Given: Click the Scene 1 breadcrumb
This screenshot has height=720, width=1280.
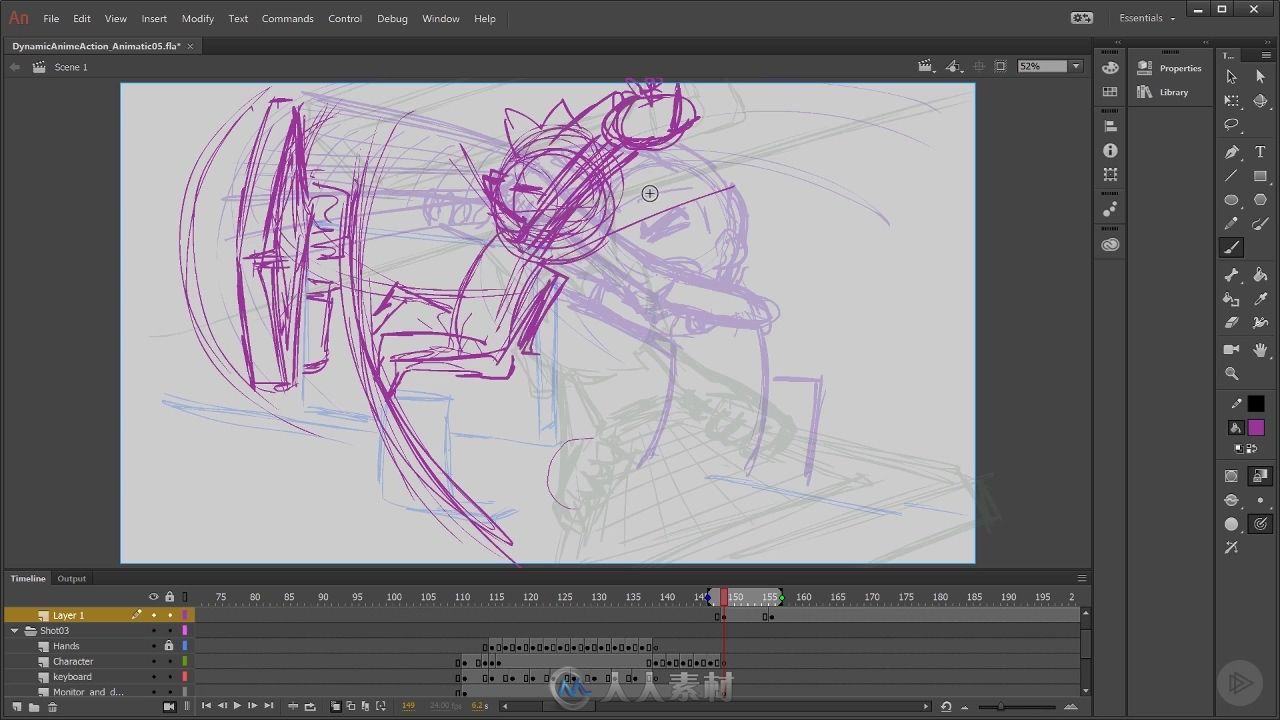Looking at the screenshot, I should [x=71, y=67].
